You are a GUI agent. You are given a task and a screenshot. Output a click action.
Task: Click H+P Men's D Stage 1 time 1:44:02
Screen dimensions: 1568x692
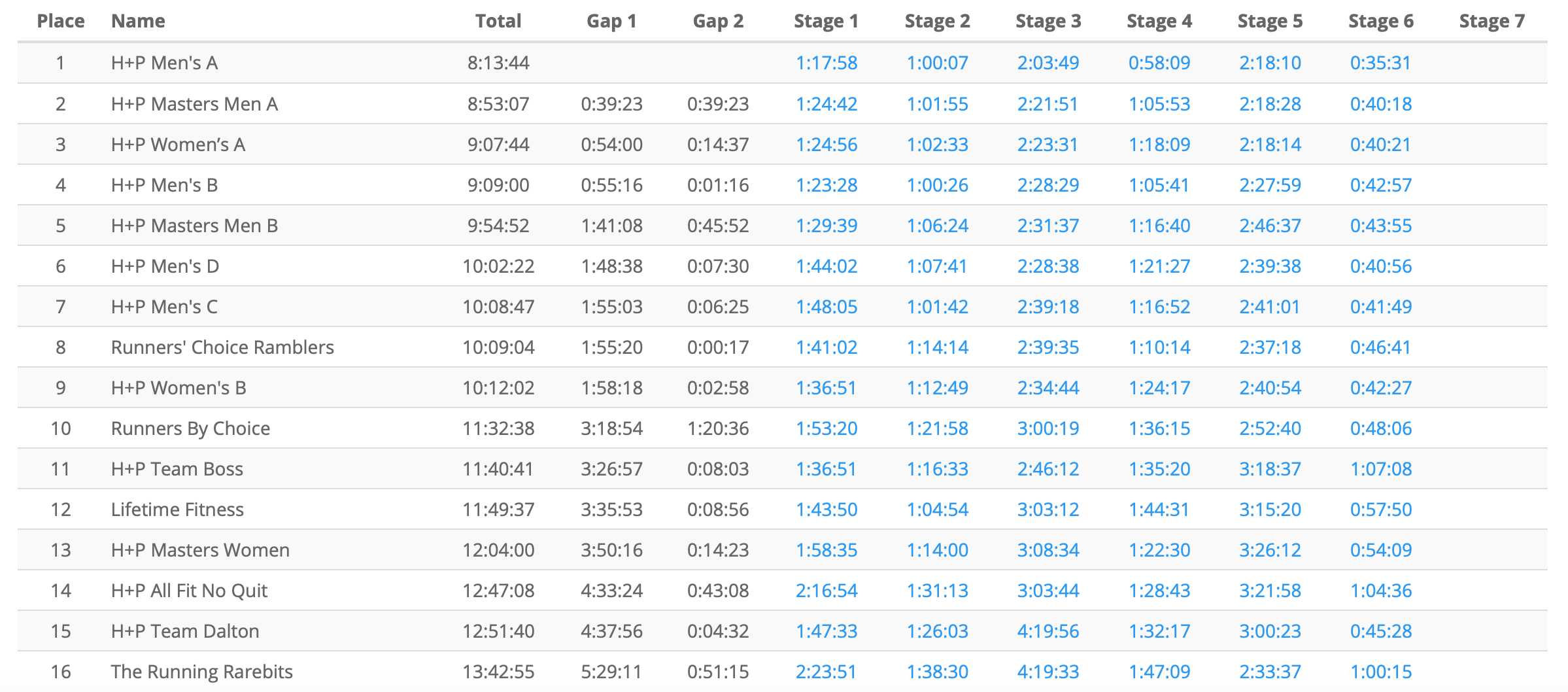coord(826,266)
